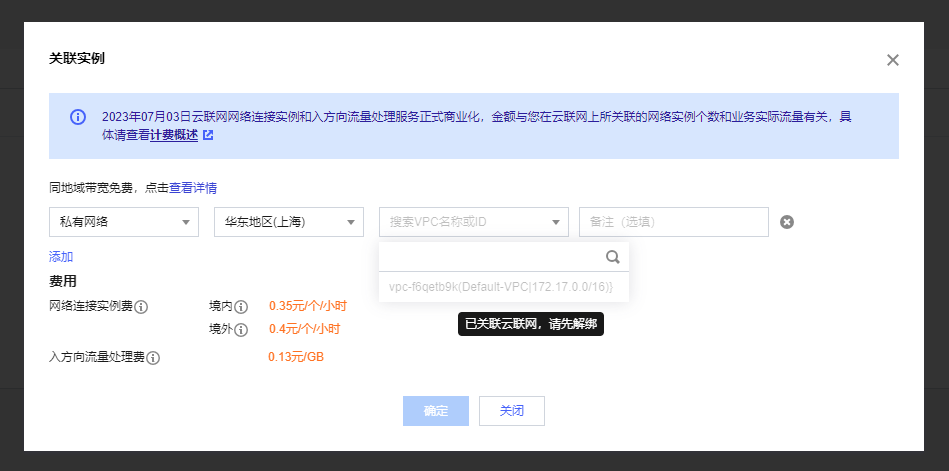Click the blue info icon in the notice banner
This screenshot has height=471, width=949.
[78, 117]
